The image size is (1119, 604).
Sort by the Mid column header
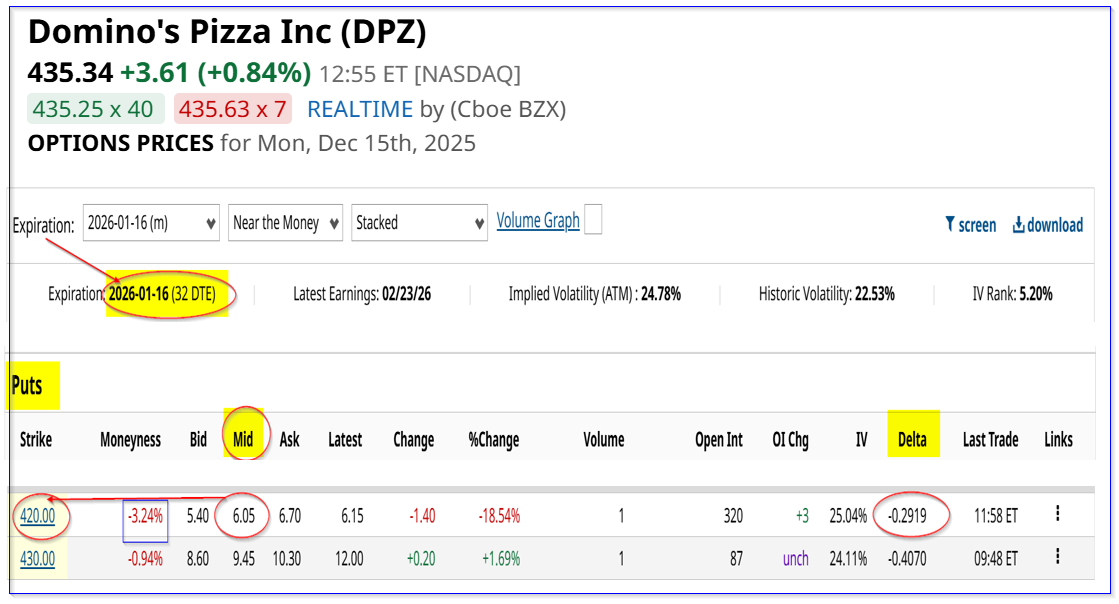coord(242,439)
